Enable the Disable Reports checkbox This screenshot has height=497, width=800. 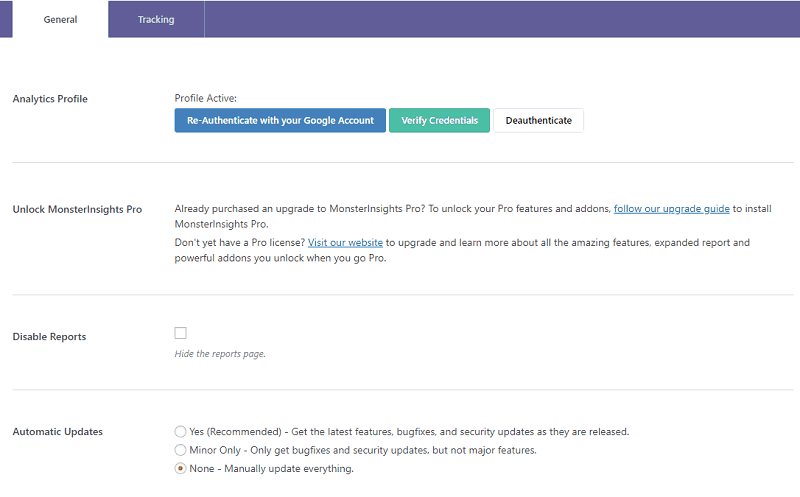click(x=181, y=333)
